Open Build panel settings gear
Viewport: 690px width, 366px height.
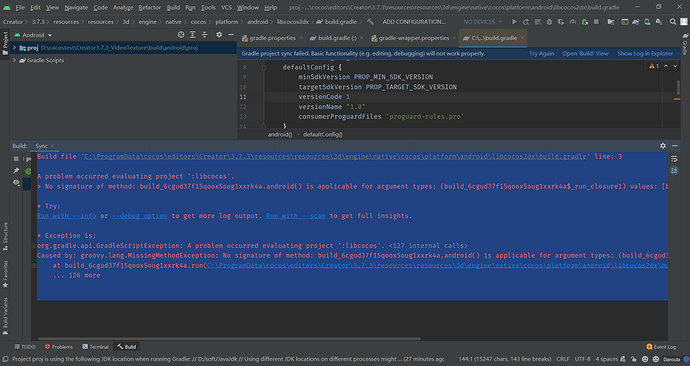point(663,146)
